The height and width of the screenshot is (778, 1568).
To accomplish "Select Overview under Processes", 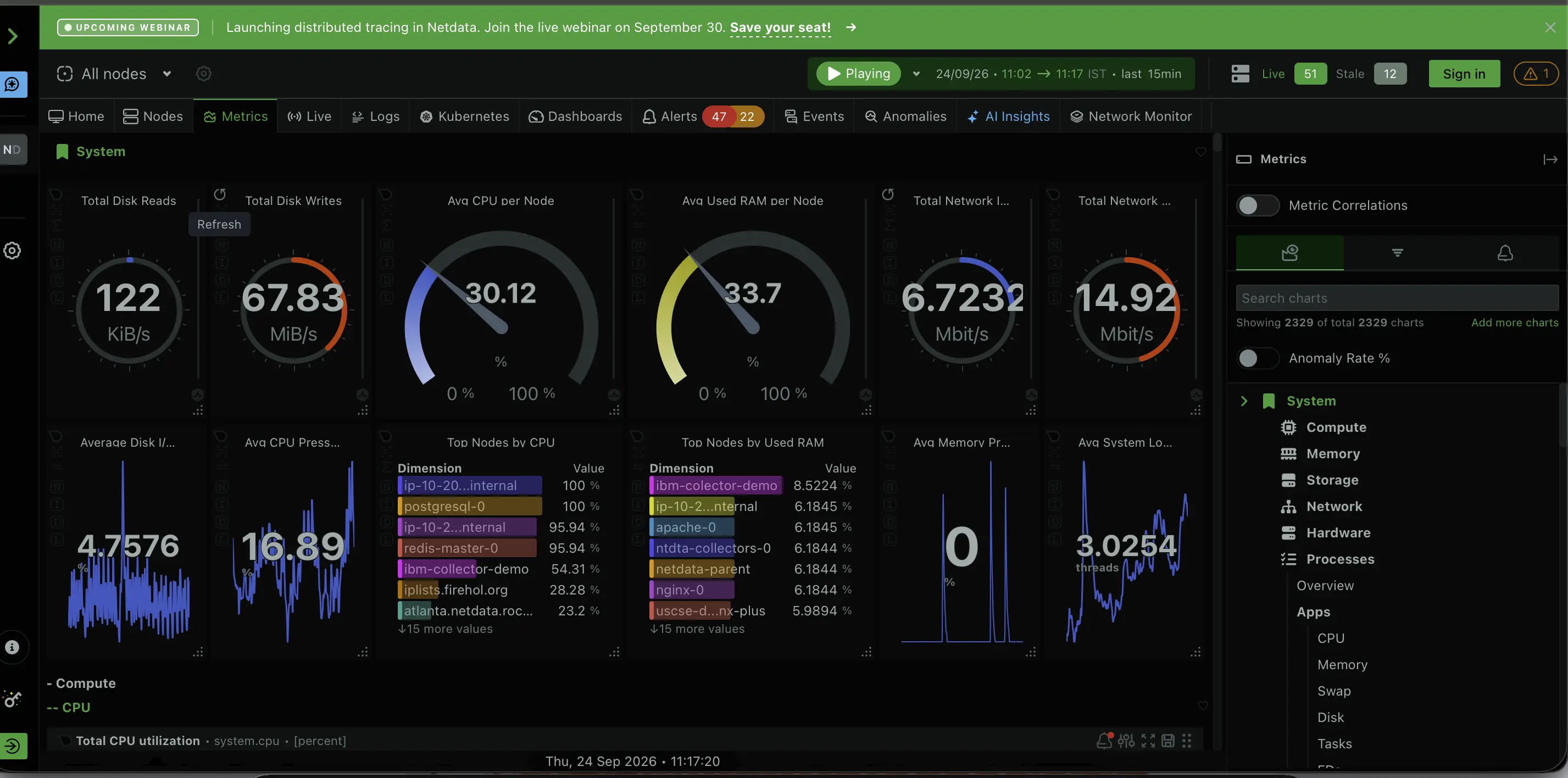I will point(1325,586).
